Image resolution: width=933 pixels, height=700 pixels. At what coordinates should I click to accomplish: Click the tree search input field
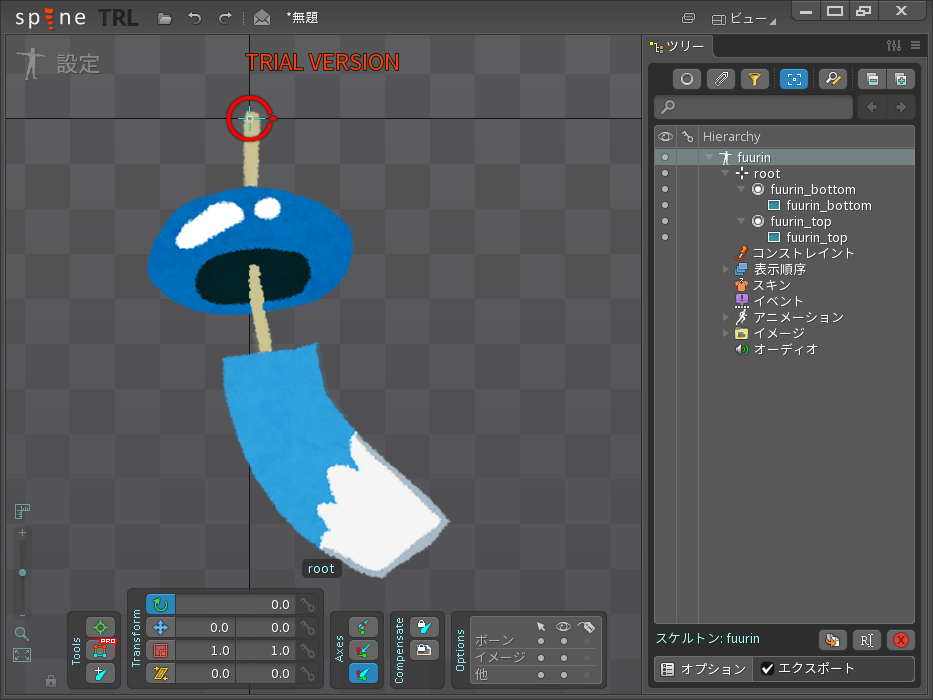(x=760, y=107)
